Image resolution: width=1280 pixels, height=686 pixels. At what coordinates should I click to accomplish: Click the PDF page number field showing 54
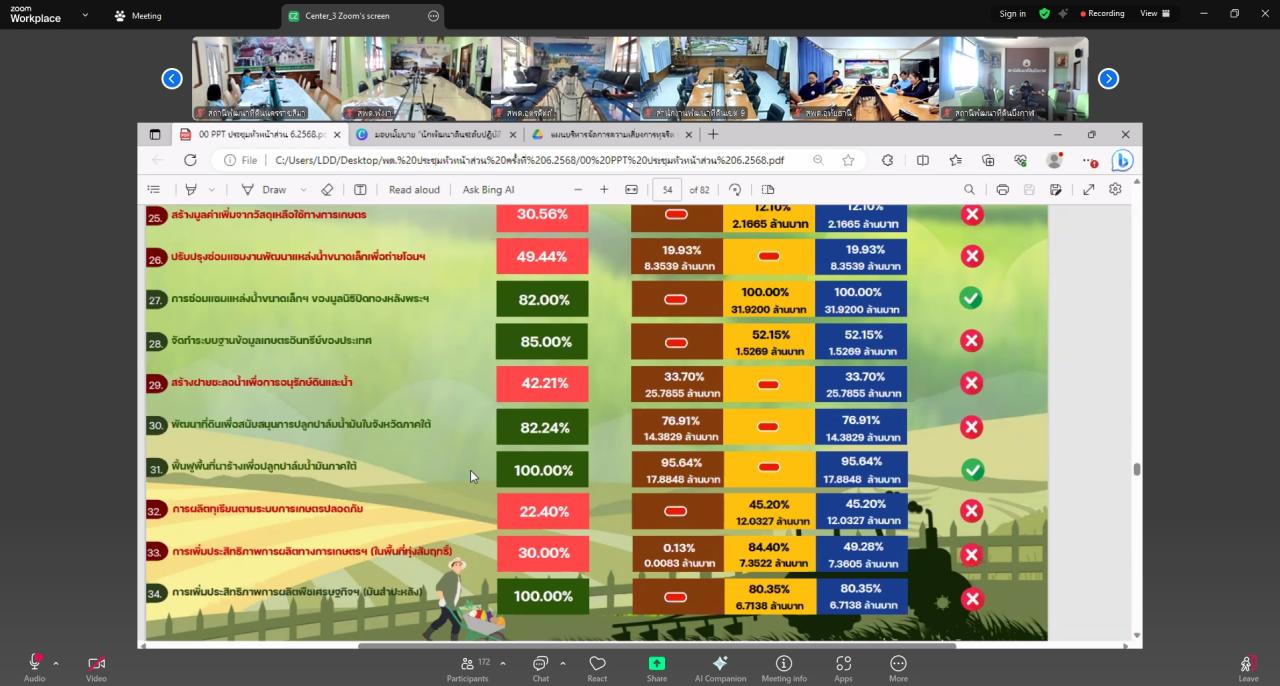point(667,190)
